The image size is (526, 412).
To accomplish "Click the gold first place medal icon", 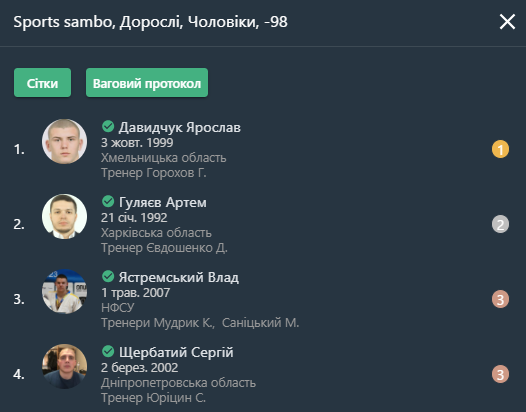I will pyautogui.click(x=500, y=149).
